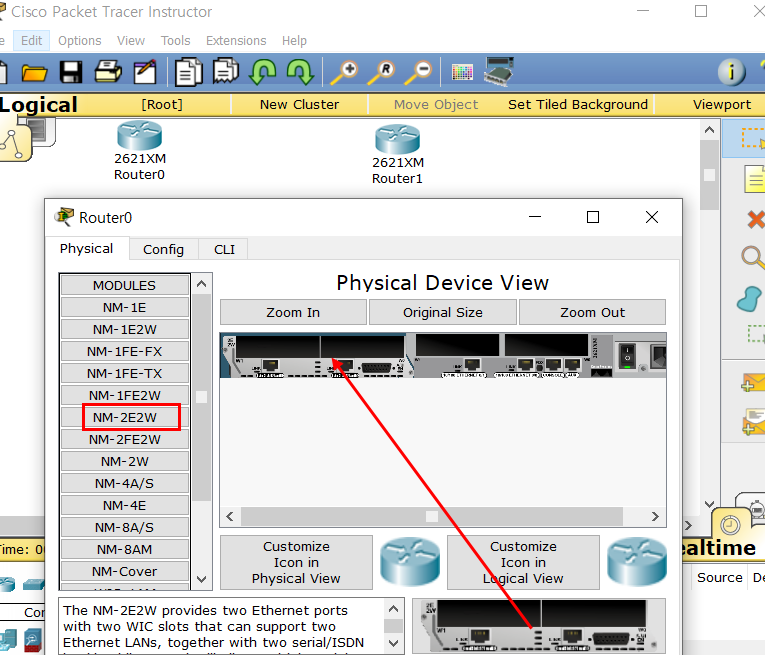
Task: Save the project via floppy disk icon
Action: (x=71, y=72)
